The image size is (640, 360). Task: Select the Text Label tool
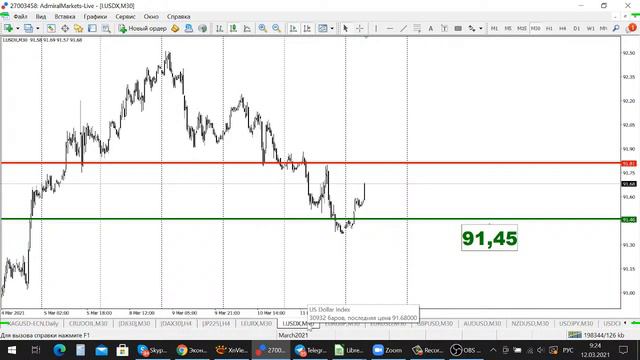[x=444, y=28]
